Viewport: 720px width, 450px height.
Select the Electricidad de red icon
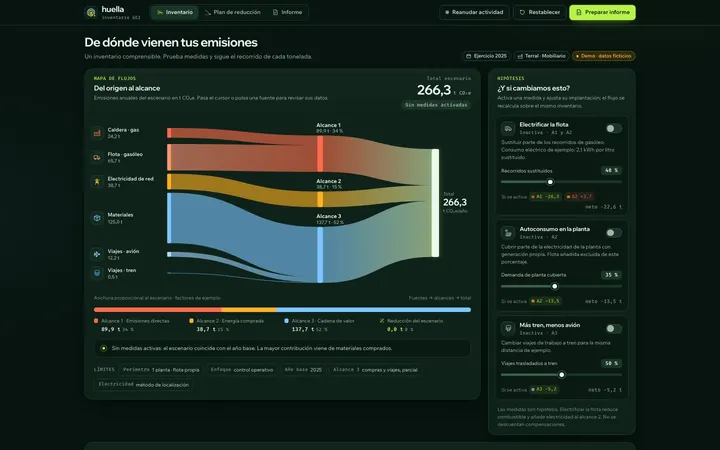tap(97, 182)
